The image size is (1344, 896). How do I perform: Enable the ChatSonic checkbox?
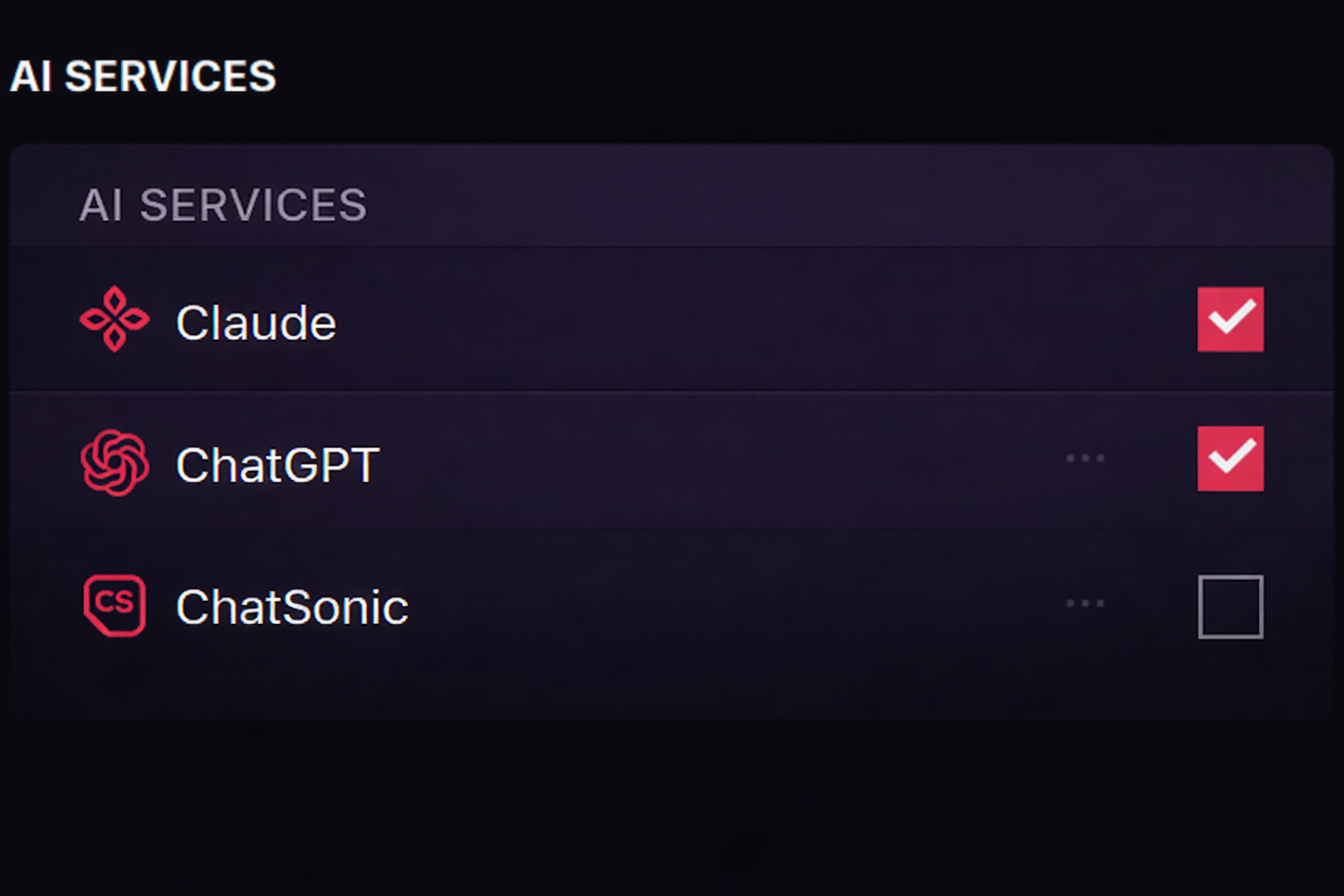pyautogui.click(x=1230, y=605)
